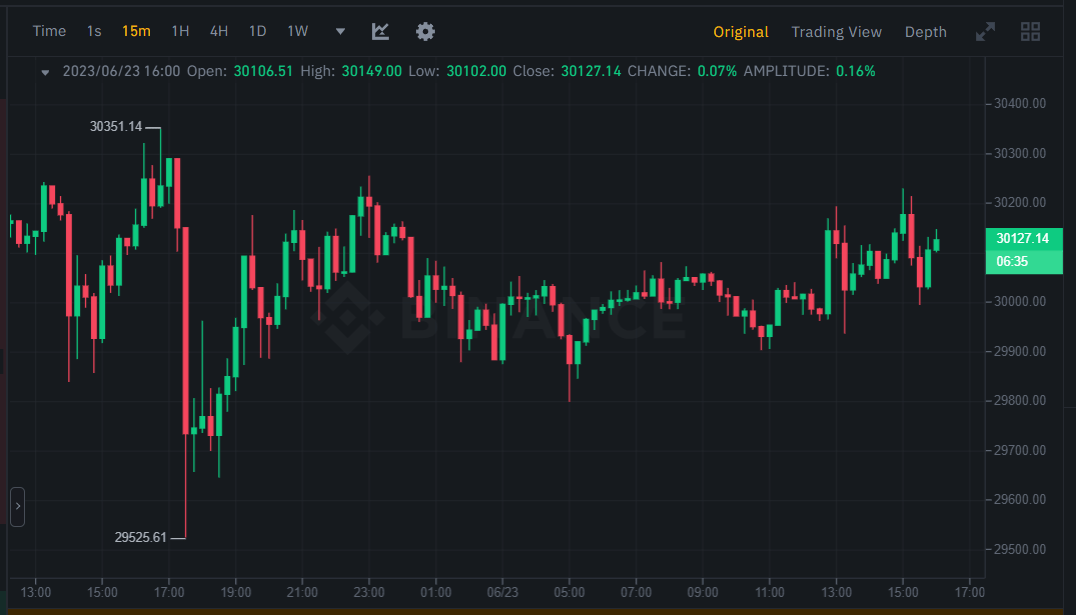Click the 05:00 time axis label
The width and height of the screenshot is (1076, 615).
click(569, 592)
